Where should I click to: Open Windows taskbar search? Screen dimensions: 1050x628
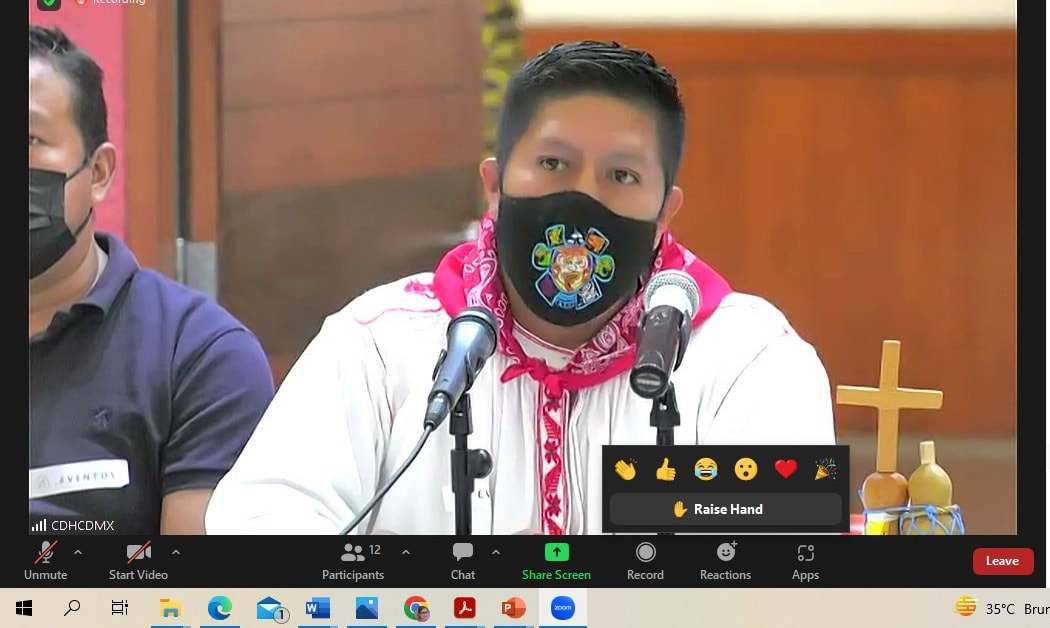(72, 608)
